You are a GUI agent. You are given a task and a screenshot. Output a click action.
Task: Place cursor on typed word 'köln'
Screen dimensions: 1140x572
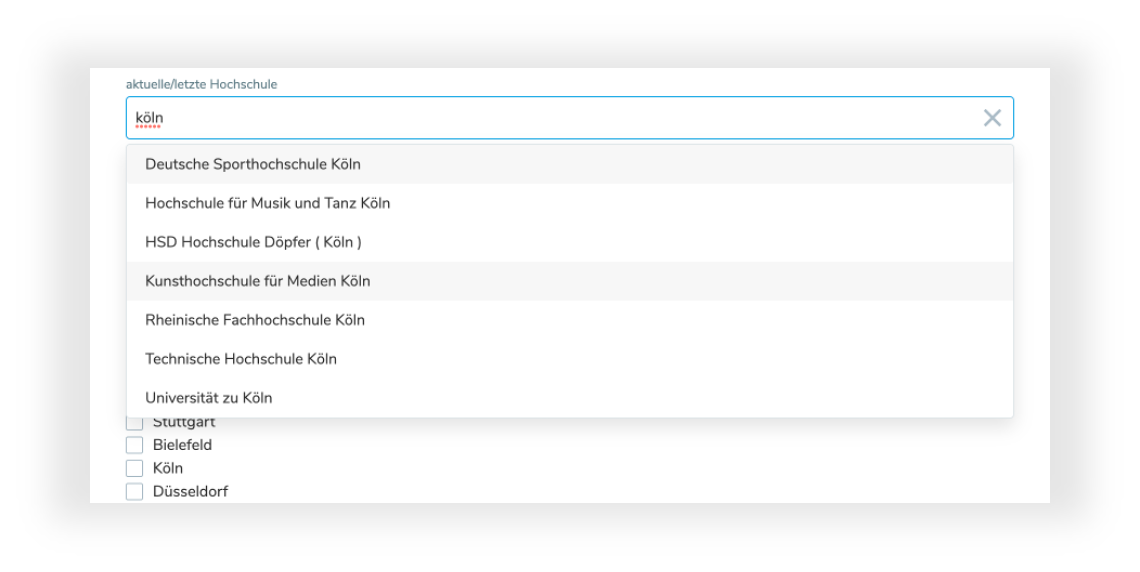[149, 118]
